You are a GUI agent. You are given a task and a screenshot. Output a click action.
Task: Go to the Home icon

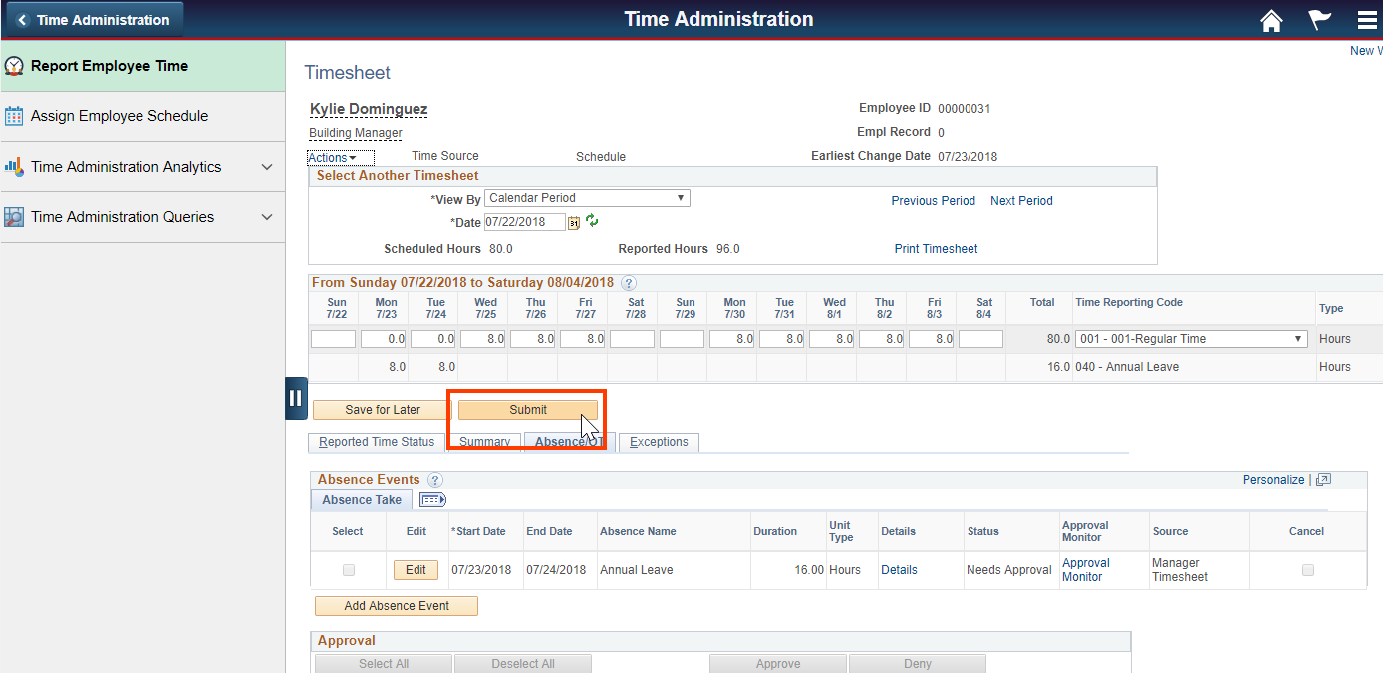pos(1271,19)
